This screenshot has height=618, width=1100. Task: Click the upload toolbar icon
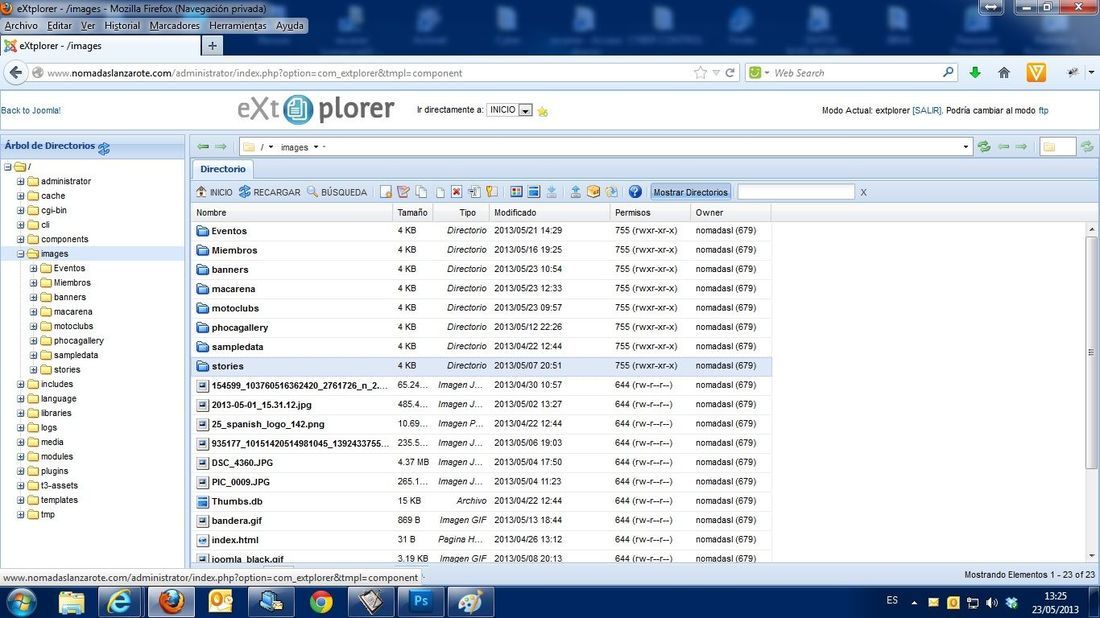pyautogui.click(x=575, y=192)
